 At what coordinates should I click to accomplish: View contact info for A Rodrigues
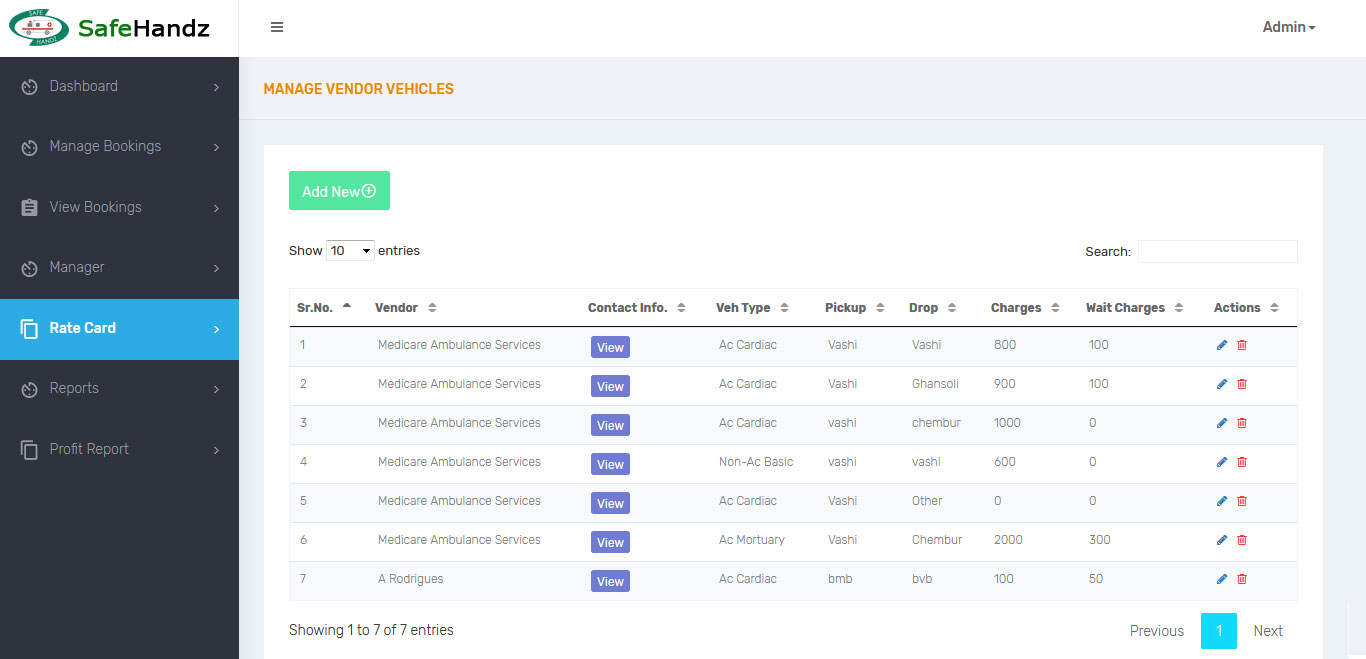point(610,581)
